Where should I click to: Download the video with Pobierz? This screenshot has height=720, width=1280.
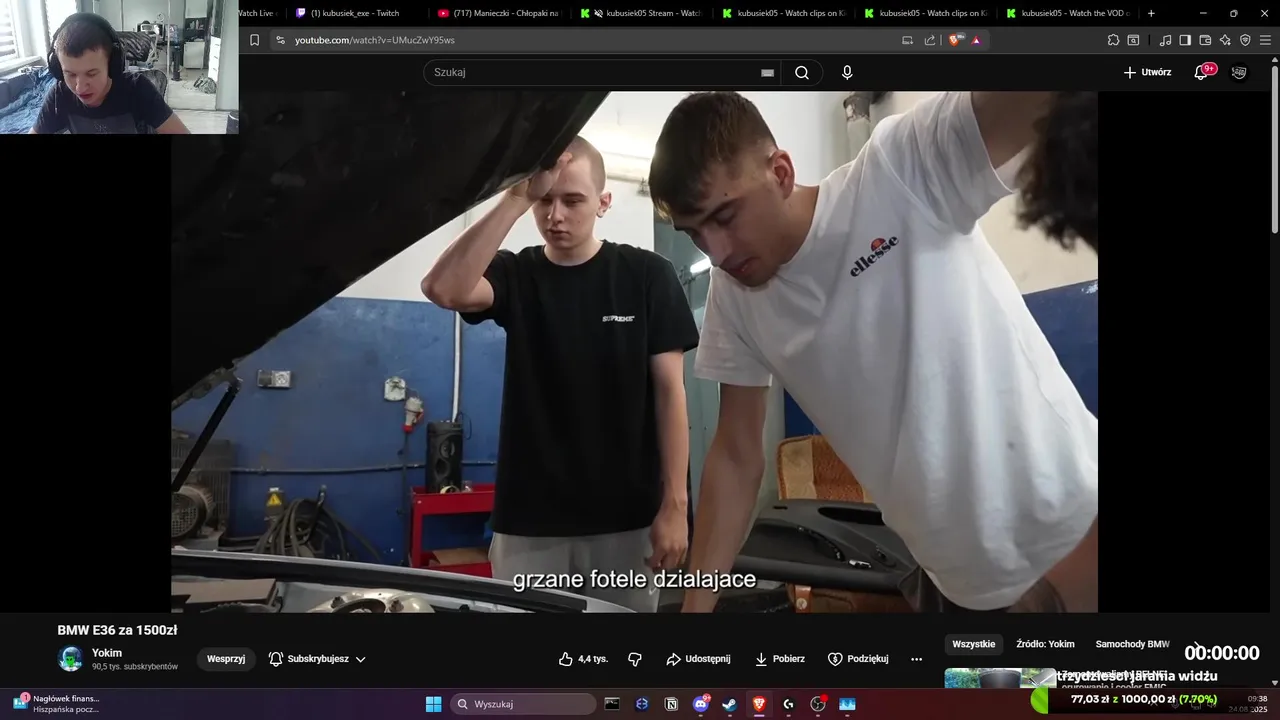tap(779, 659)
